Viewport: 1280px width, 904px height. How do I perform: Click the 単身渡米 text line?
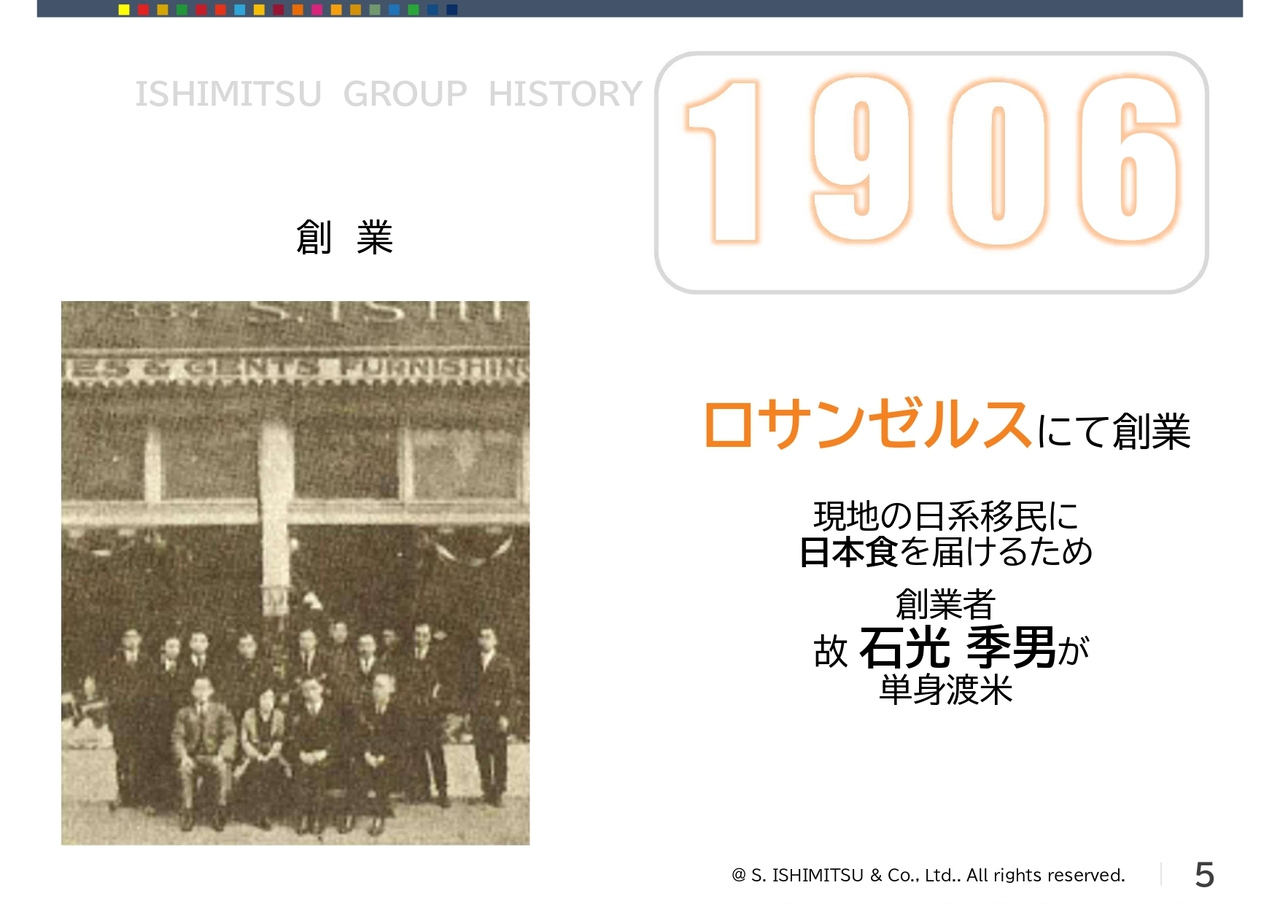pyautogui.click(x=945, y=690)
